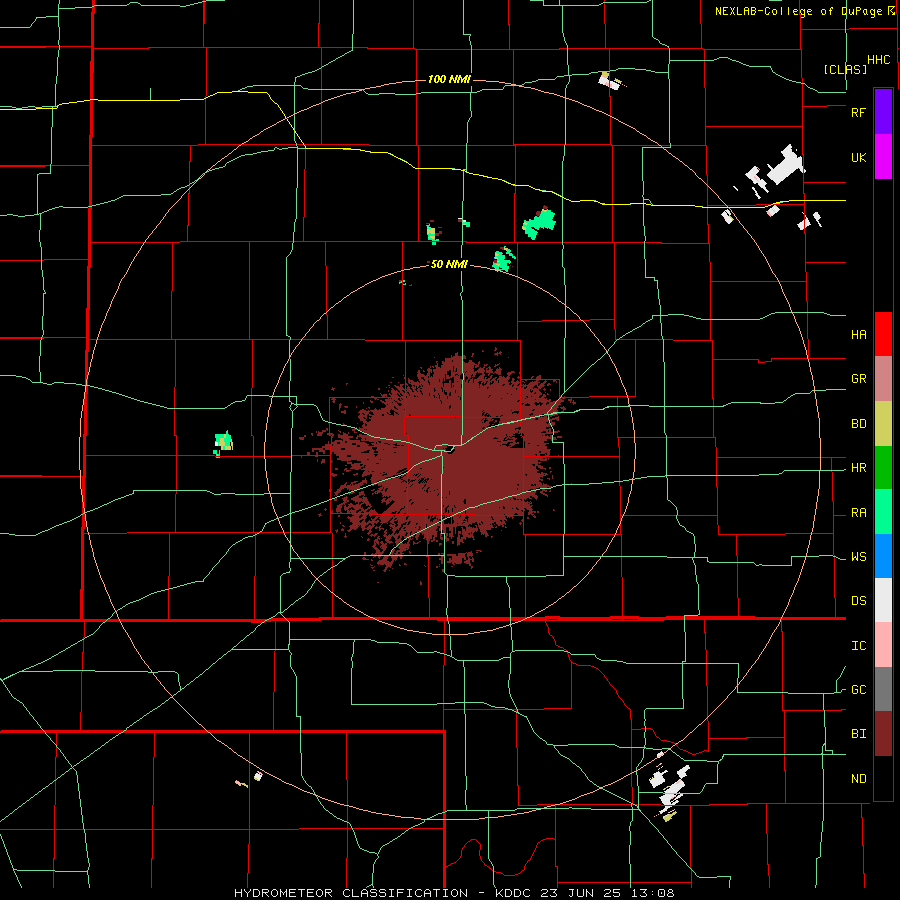The width and height of the screenshot is (900, 900).
Task: Pick the HR dark green legend block
Action: click(883, 468)
